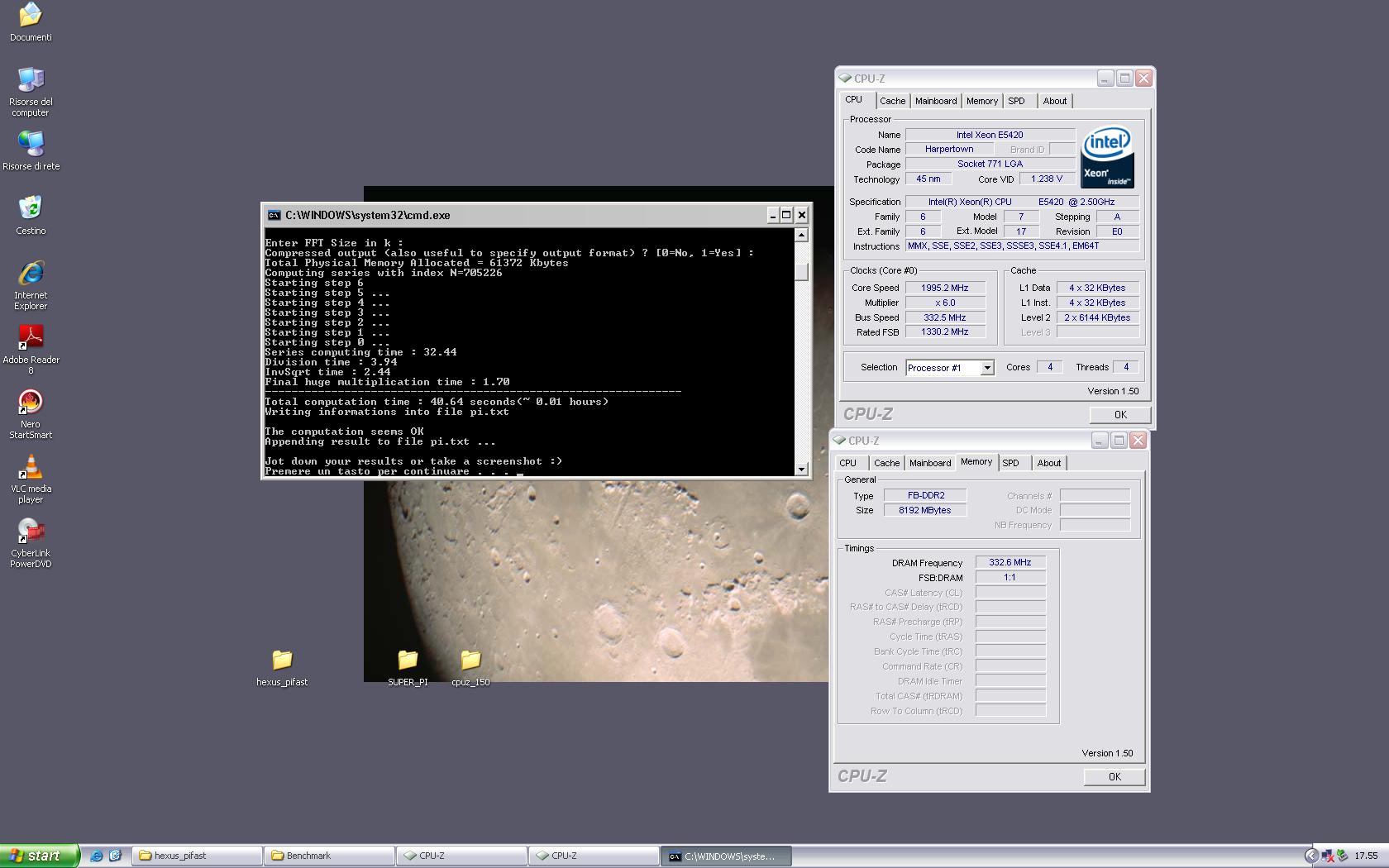Launch Nero StartSmart shortcut

click(x=31, y=413)
